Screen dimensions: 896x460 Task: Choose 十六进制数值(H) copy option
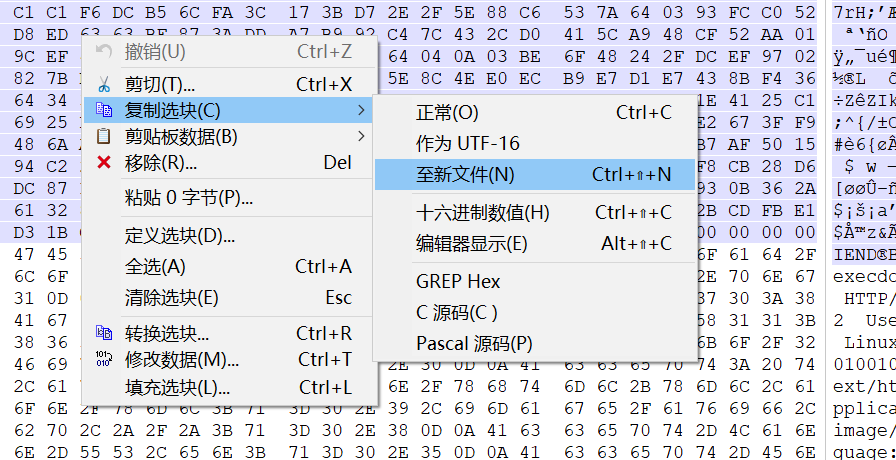coord(483,212)
